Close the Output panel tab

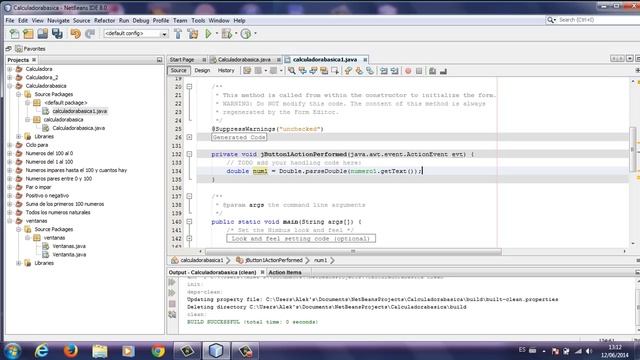pos(262,272)
